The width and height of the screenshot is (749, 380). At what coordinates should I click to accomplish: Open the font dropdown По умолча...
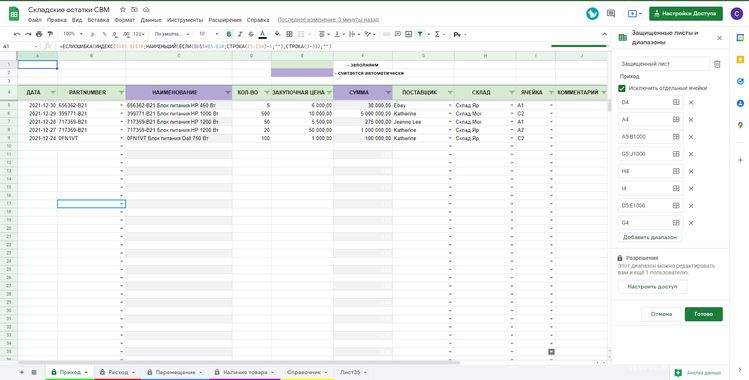(171, 34)
